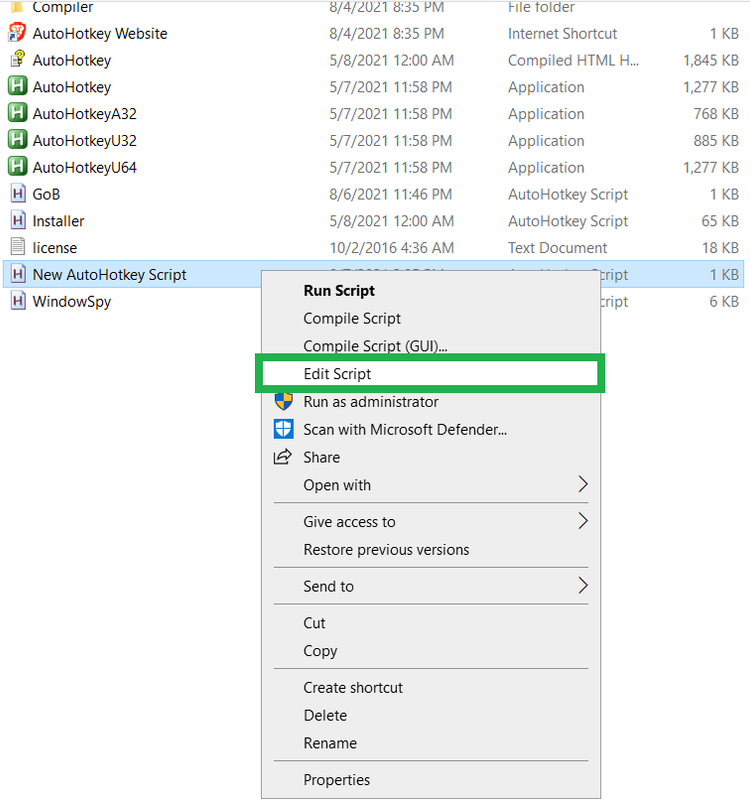Image resolution: width=750 pixels, height=800 pixels.
Task: Select the GoB file name
Action: (46, 194)
